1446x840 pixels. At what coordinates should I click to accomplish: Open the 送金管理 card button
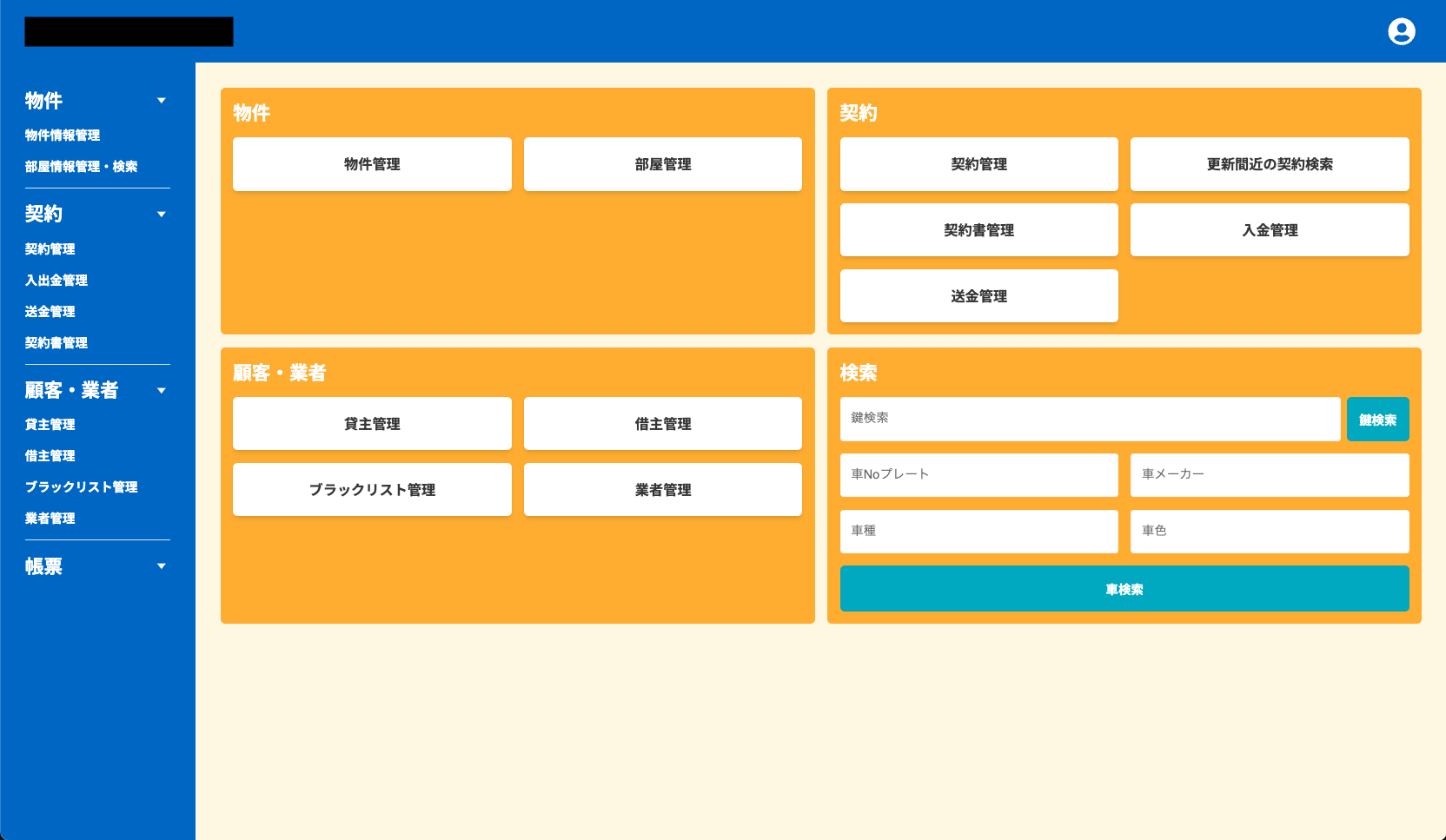click(x=978, y=296)
